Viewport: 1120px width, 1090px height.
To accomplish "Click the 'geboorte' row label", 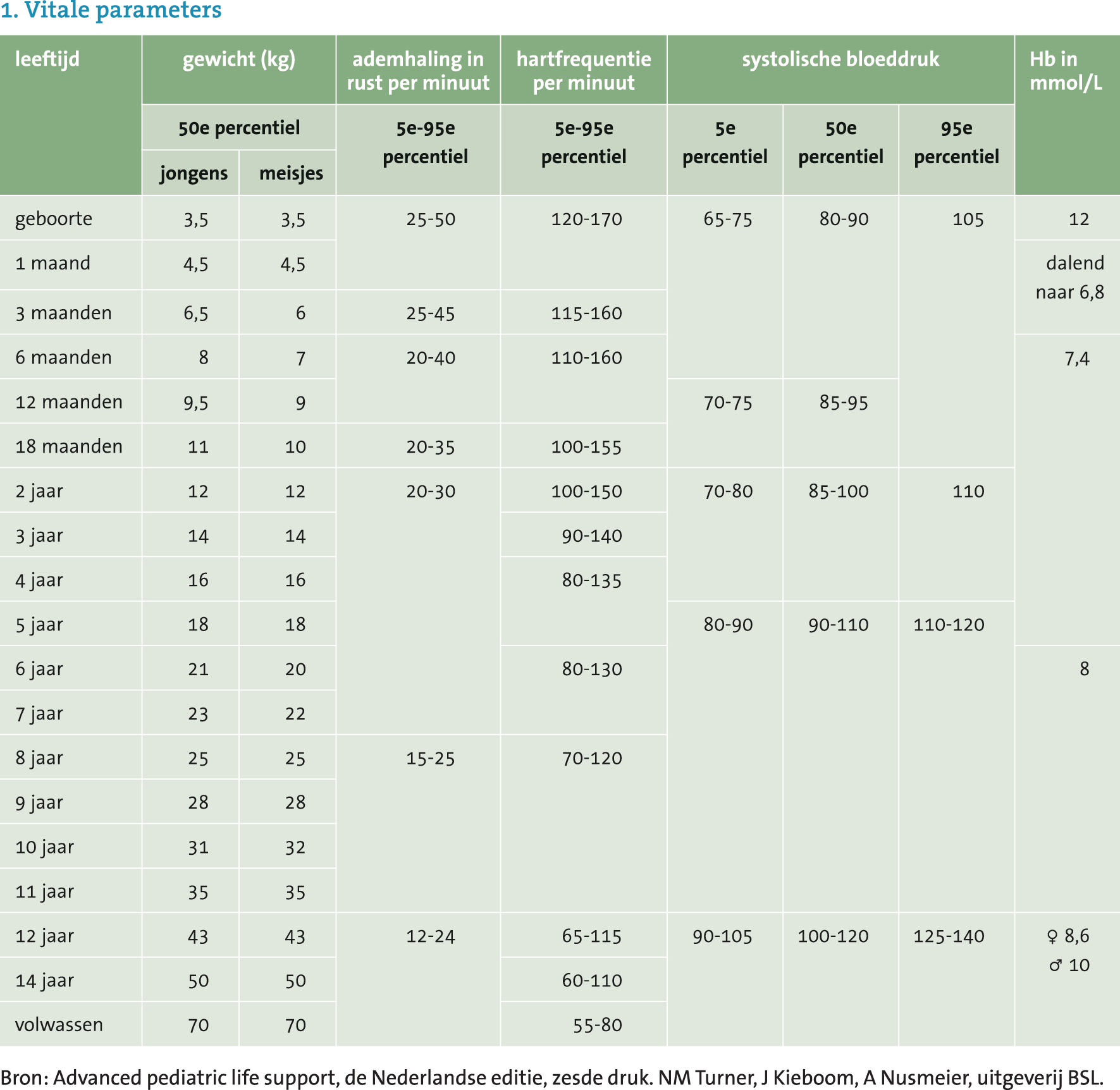I will point(54,219).
